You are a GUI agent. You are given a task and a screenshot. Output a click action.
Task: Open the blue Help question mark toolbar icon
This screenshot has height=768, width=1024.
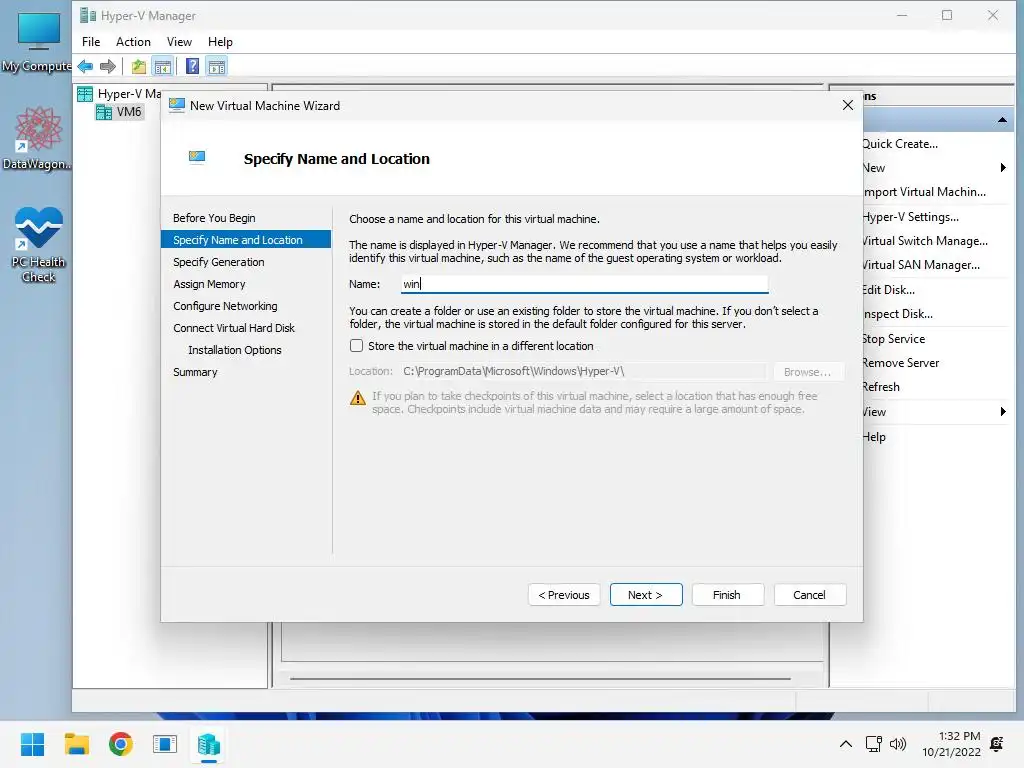click(193, 66)
